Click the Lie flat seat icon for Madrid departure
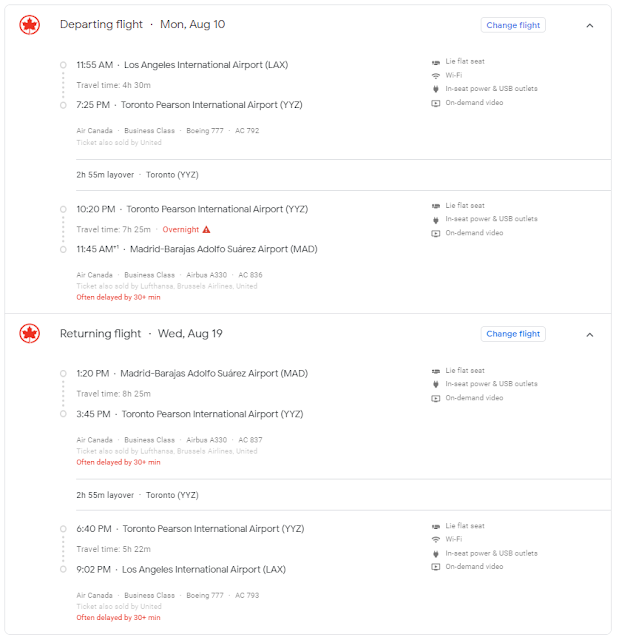 point(436,371)
